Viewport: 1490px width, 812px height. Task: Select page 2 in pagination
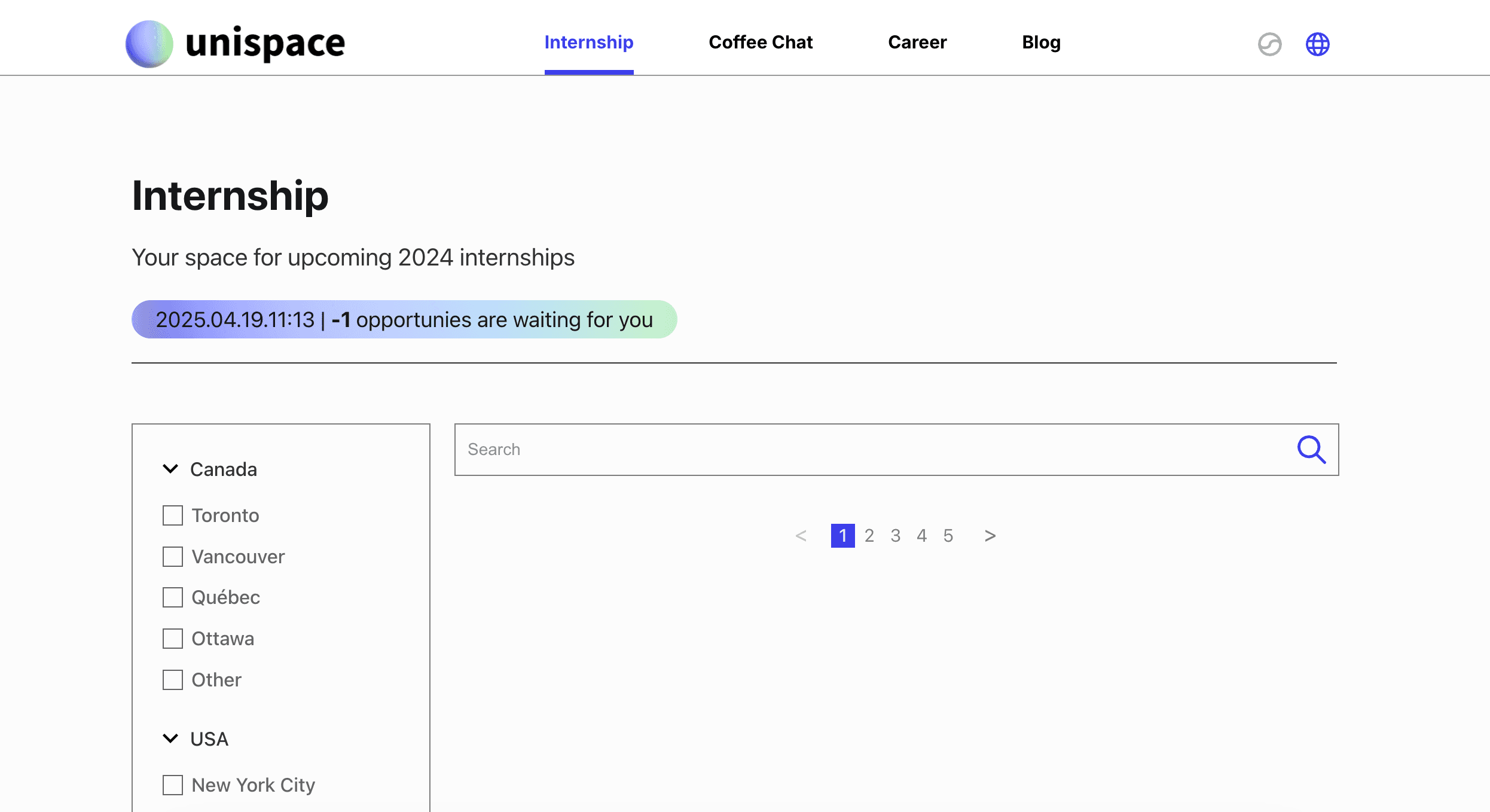[869, 536]
